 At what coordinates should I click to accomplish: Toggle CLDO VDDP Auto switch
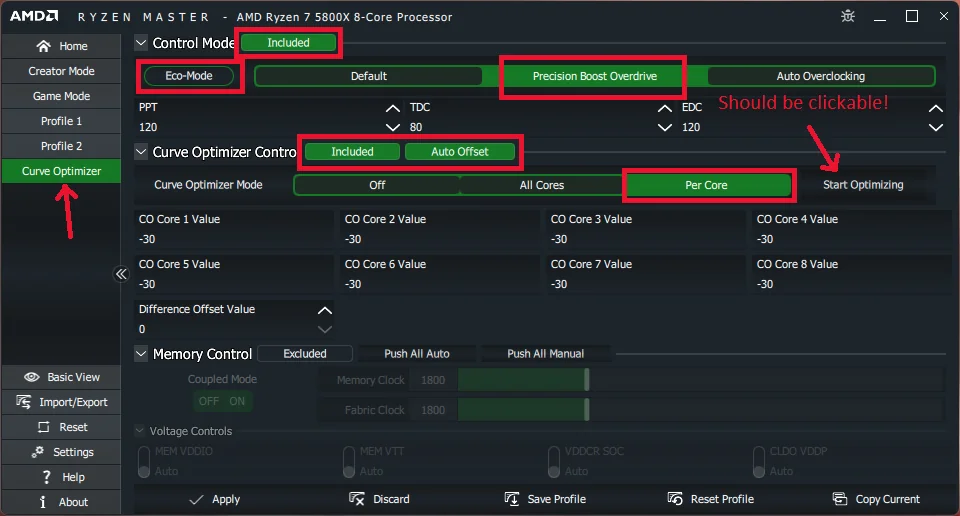759,462
